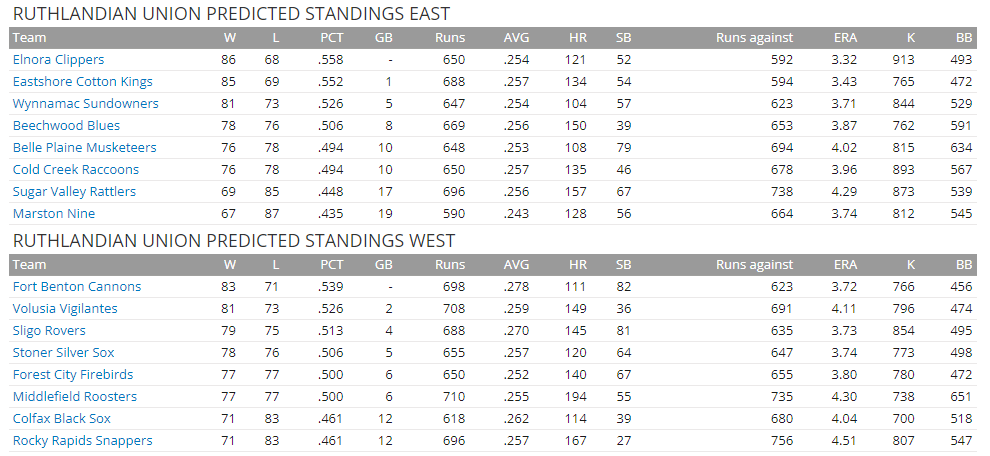Open Belle Plaine Musketeers link
The image size is (990, 456).
84,148
